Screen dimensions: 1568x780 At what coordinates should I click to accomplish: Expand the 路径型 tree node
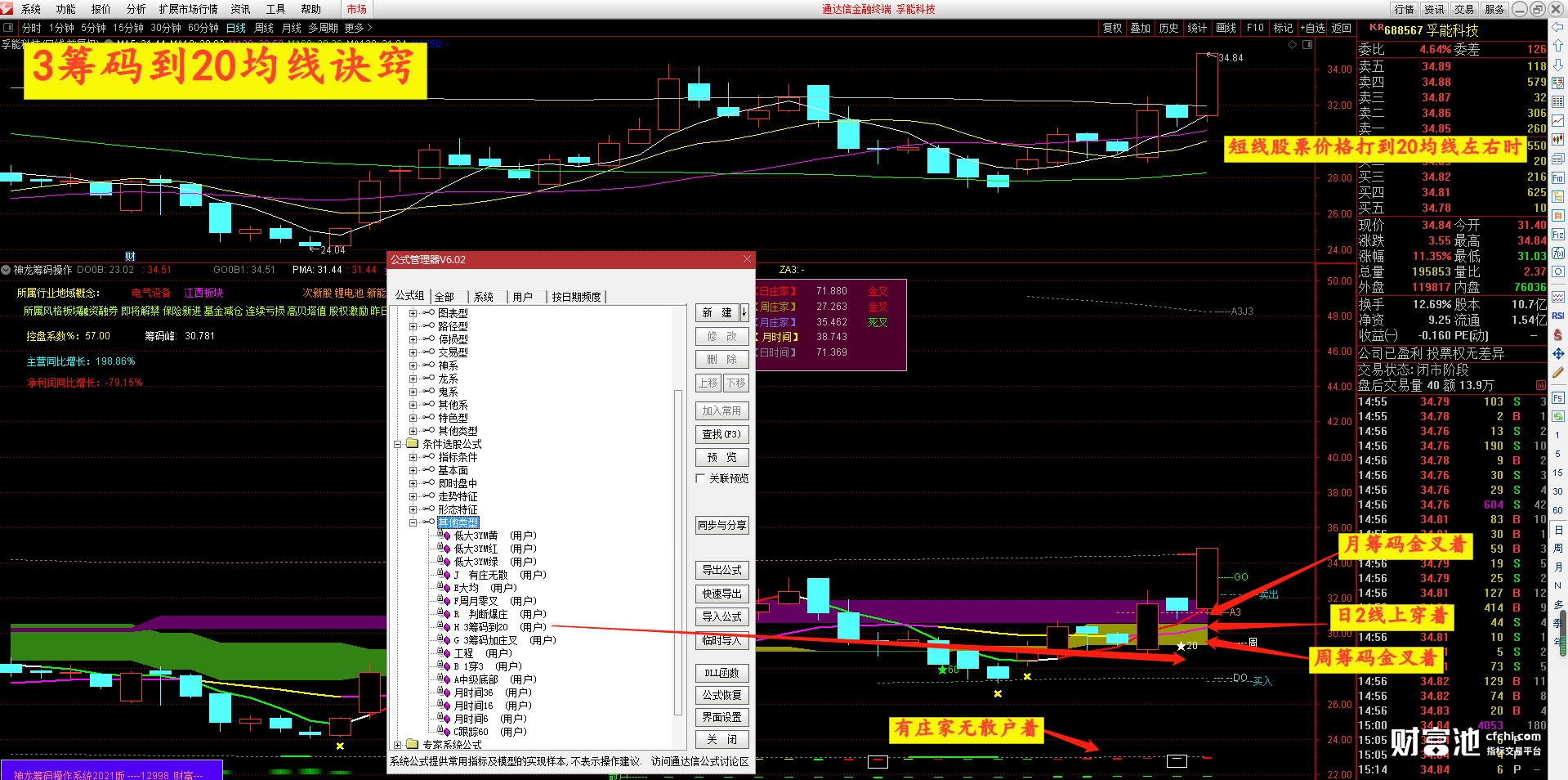413,326
